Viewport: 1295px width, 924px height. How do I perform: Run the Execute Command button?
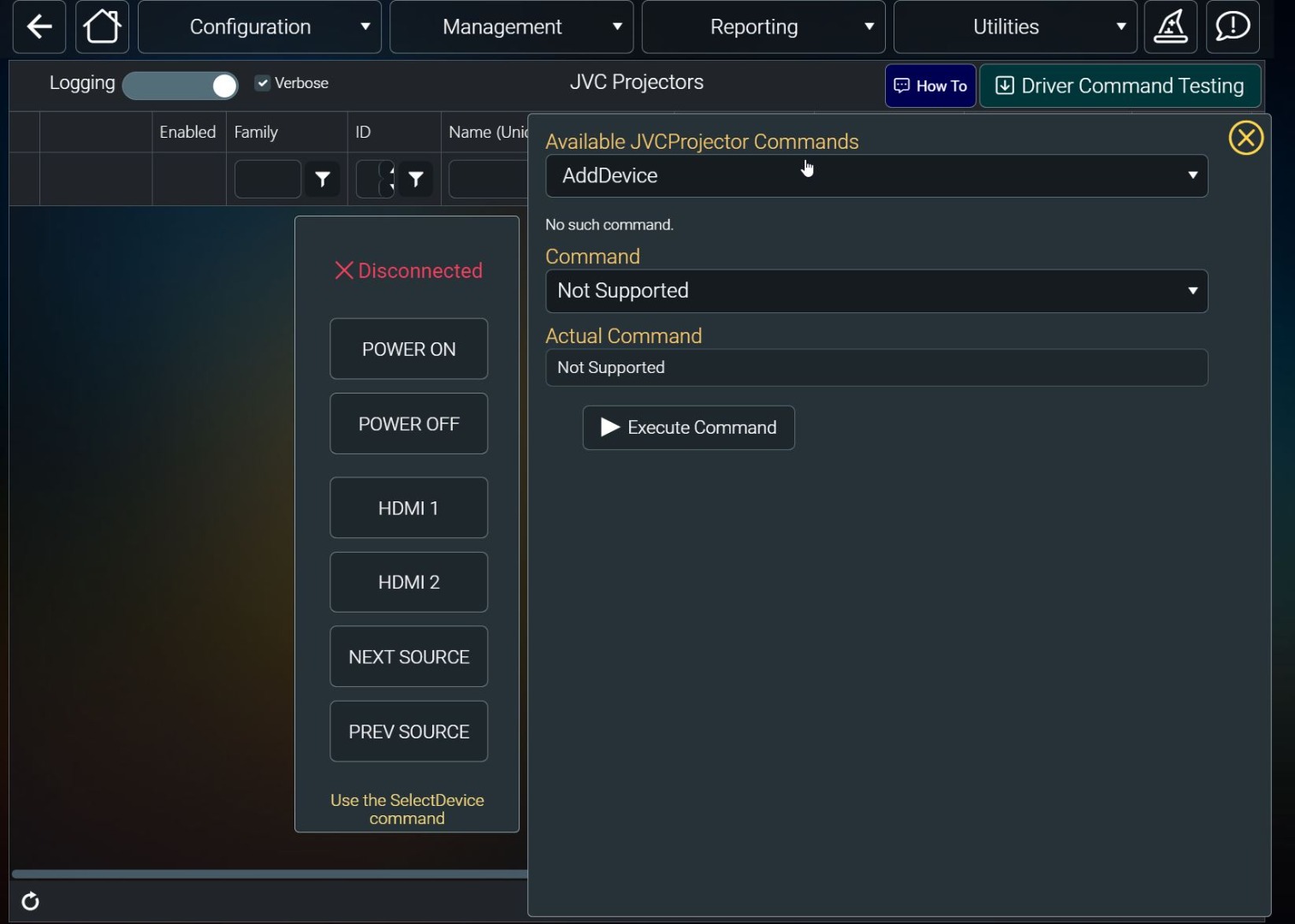pyautogui.click(x=689, y=428)
